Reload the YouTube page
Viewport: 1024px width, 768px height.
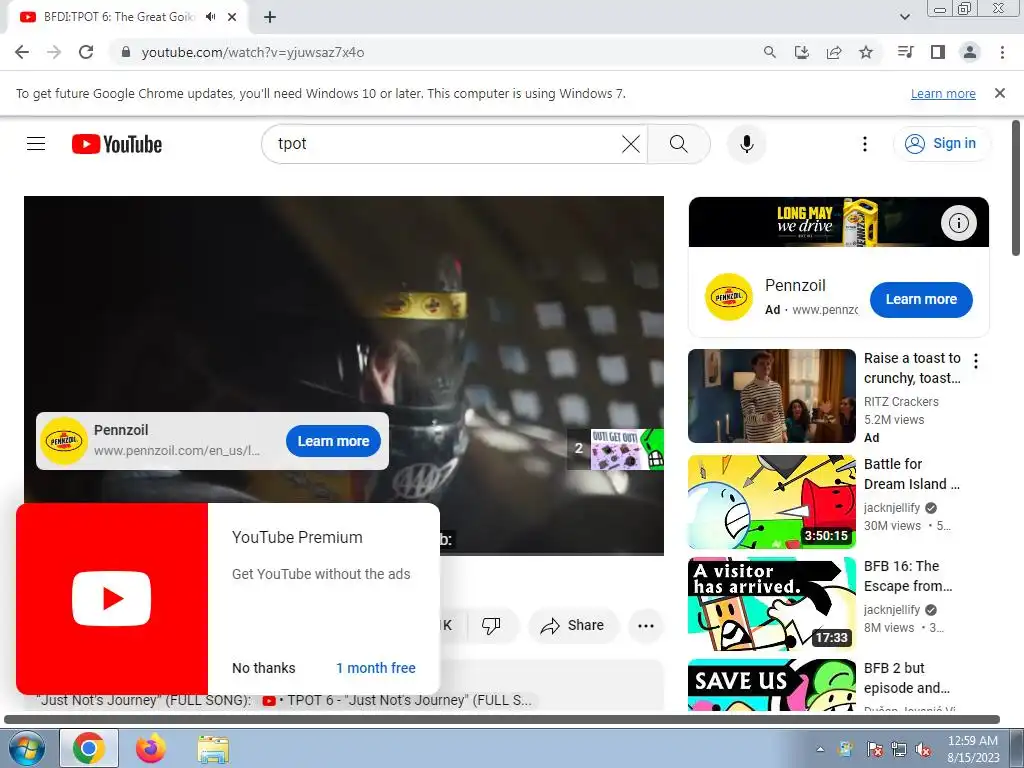click(x=86, y=52)
